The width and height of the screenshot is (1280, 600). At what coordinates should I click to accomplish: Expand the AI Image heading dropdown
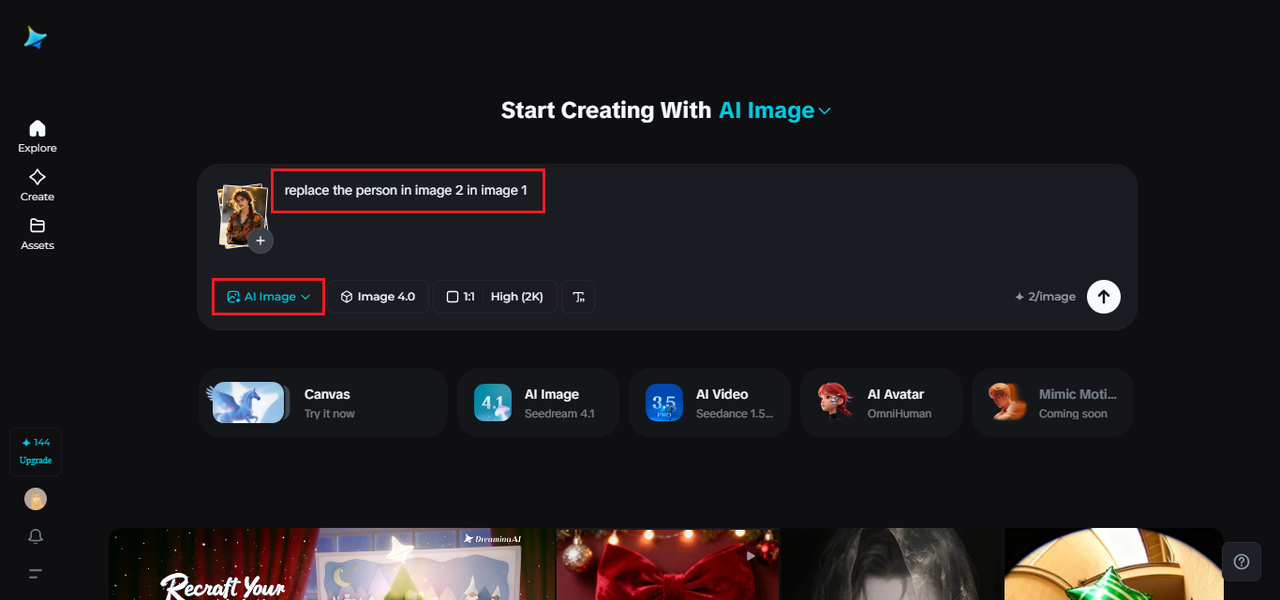coord(825,111)
